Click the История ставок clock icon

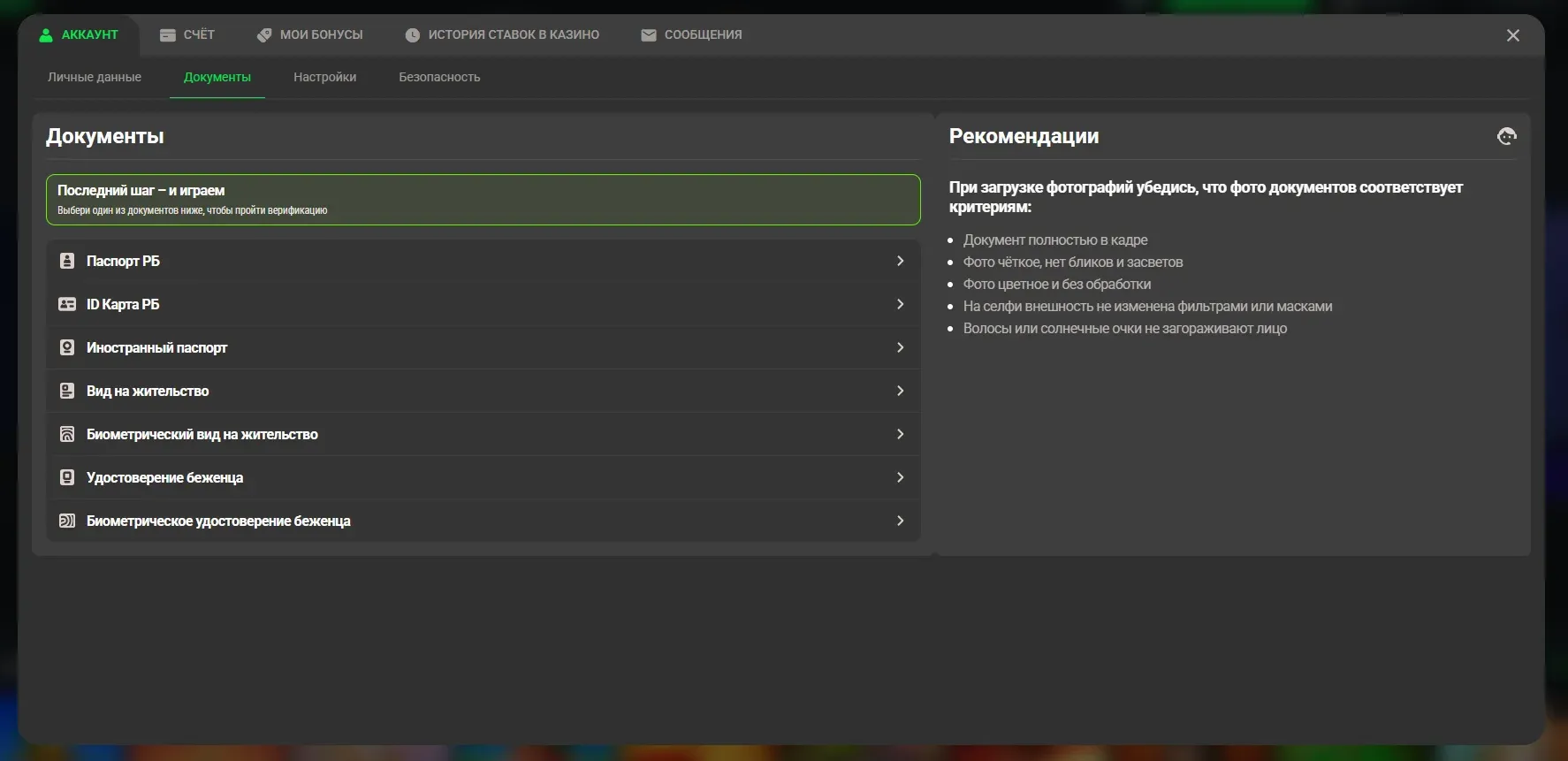tap(413, 35)
